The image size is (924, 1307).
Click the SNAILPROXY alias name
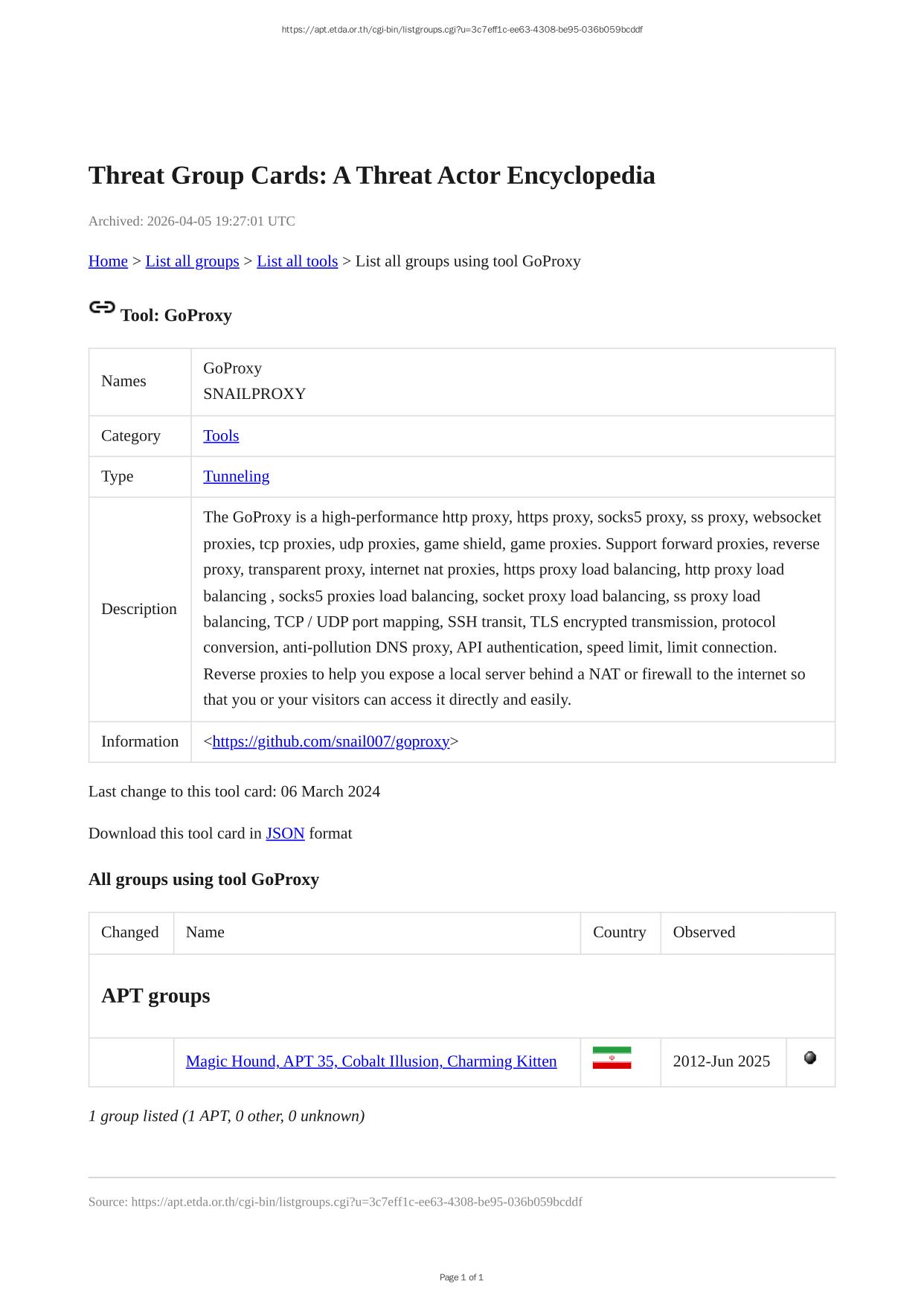pos(254,394)
